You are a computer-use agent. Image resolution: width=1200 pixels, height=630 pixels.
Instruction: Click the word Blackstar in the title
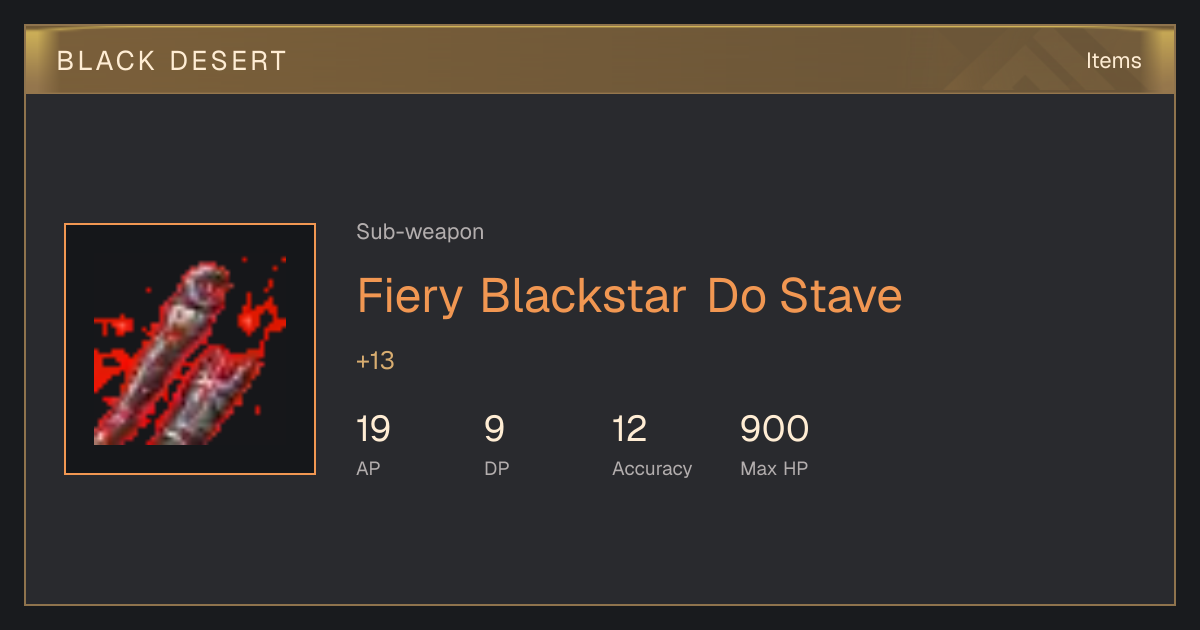click(x=583, y=296)
